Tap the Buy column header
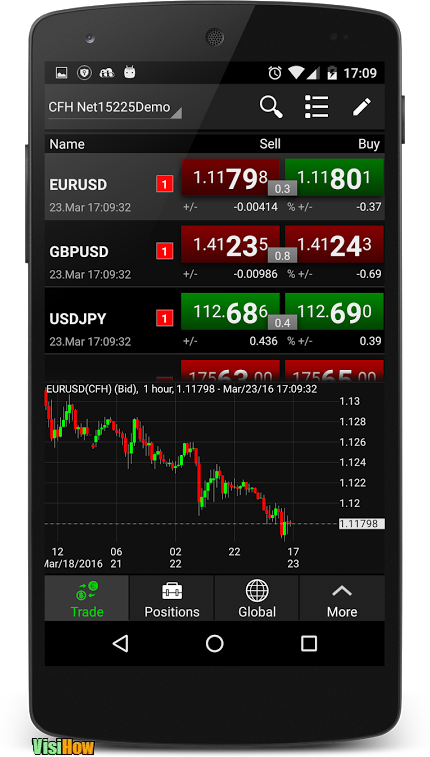The image size is (430, 757). point(369,144)
